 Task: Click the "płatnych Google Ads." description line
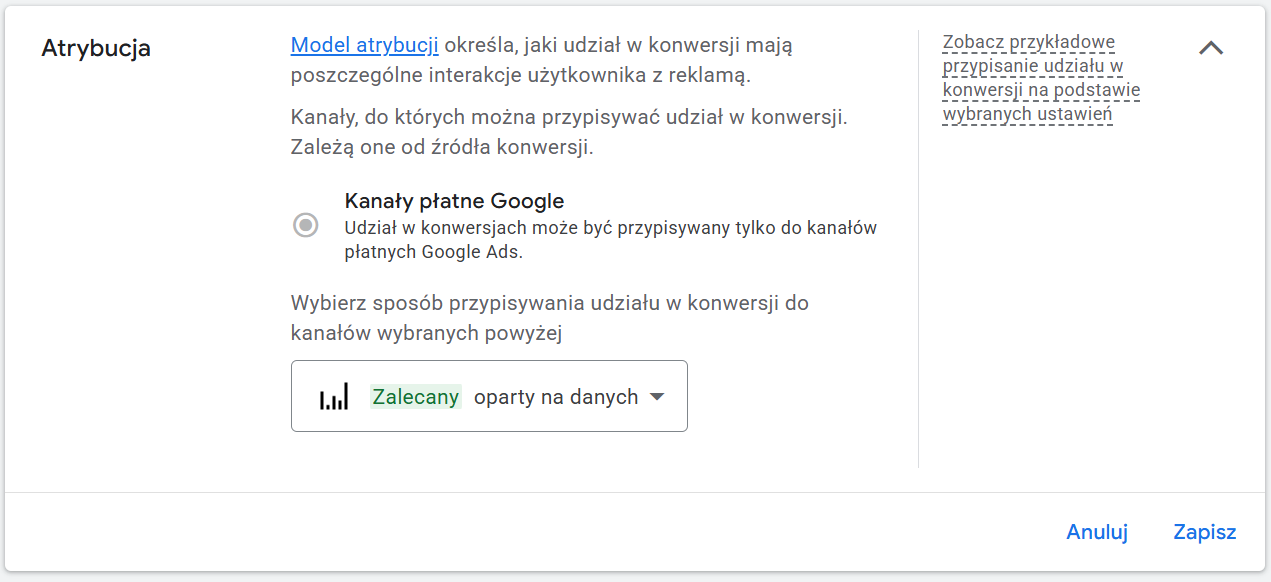pos(434,253)
